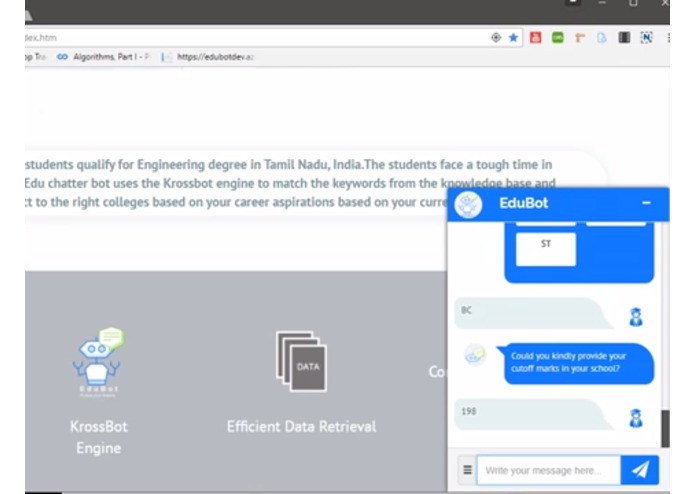Minimize the EduBot chat widget

(x=646, y=203)
